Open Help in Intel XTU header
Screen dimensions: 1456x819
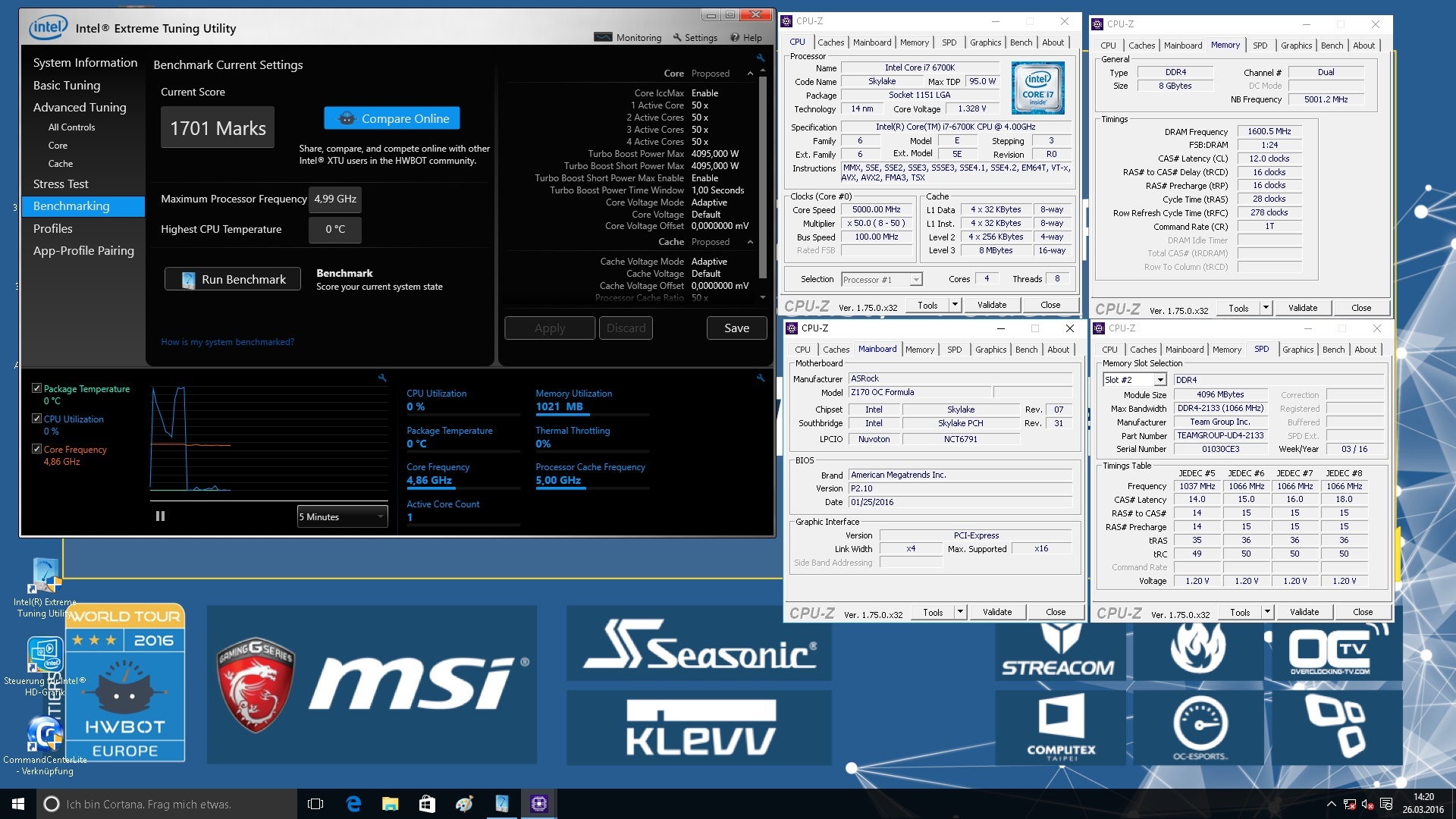tap(746, 37)
